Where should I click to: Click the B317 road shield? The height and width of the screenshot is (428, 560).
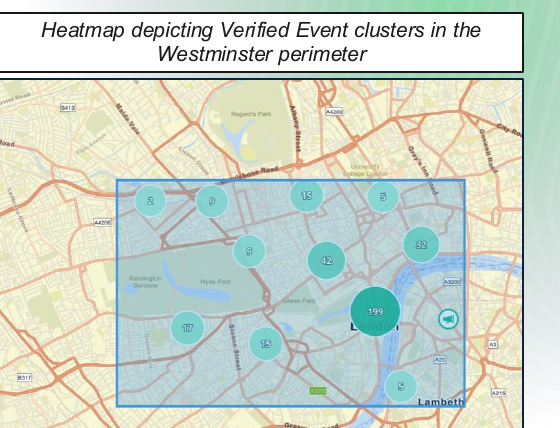click(x=24, y=377)
